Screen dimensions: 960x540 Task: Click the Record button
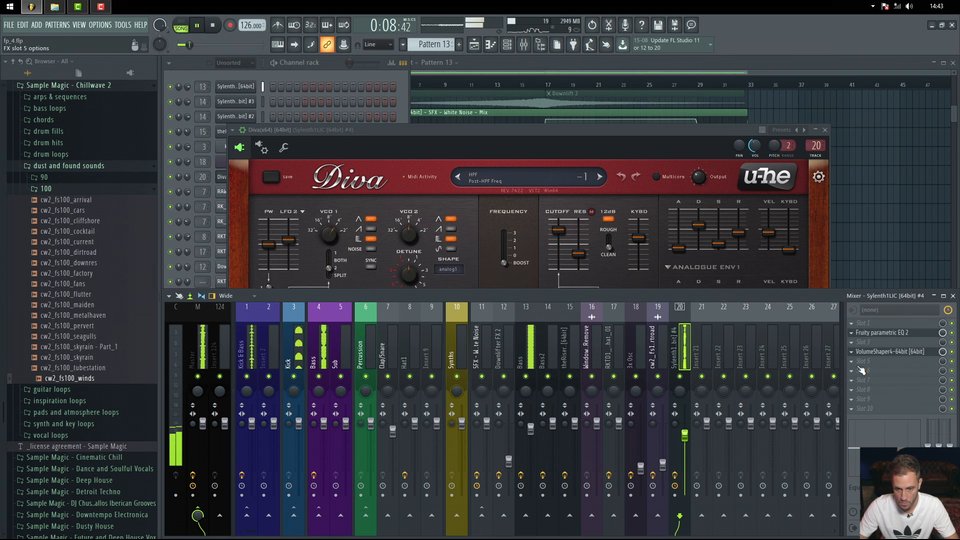230,25
